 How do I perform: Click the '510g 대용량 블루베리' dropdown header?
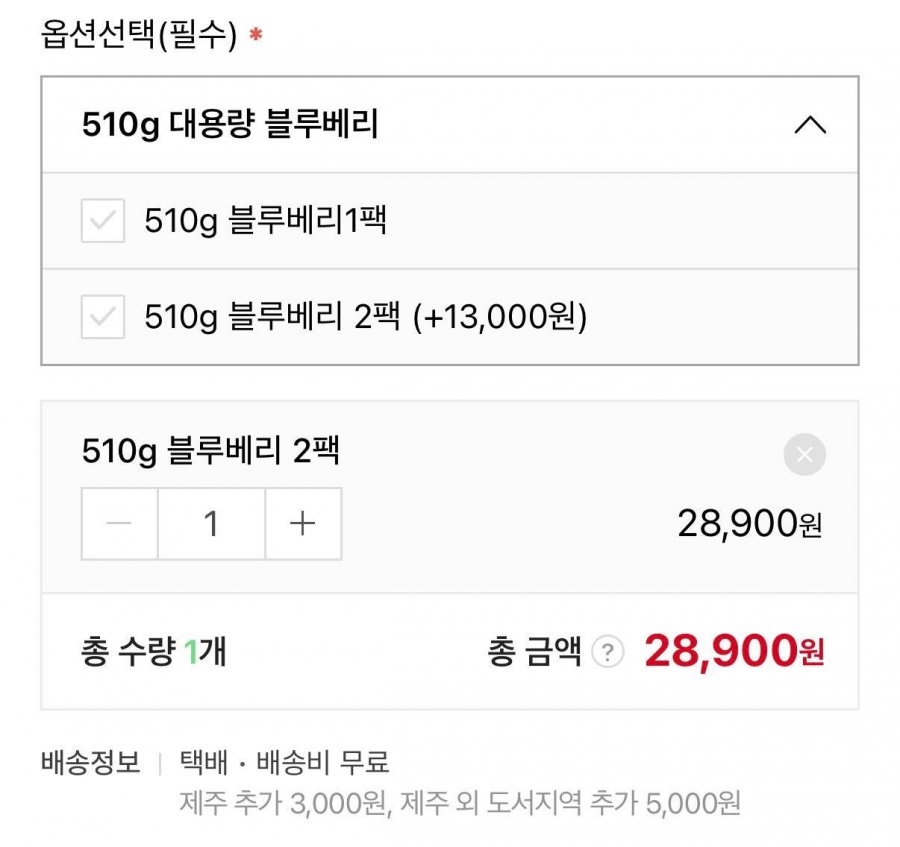[x=230, y=126]
